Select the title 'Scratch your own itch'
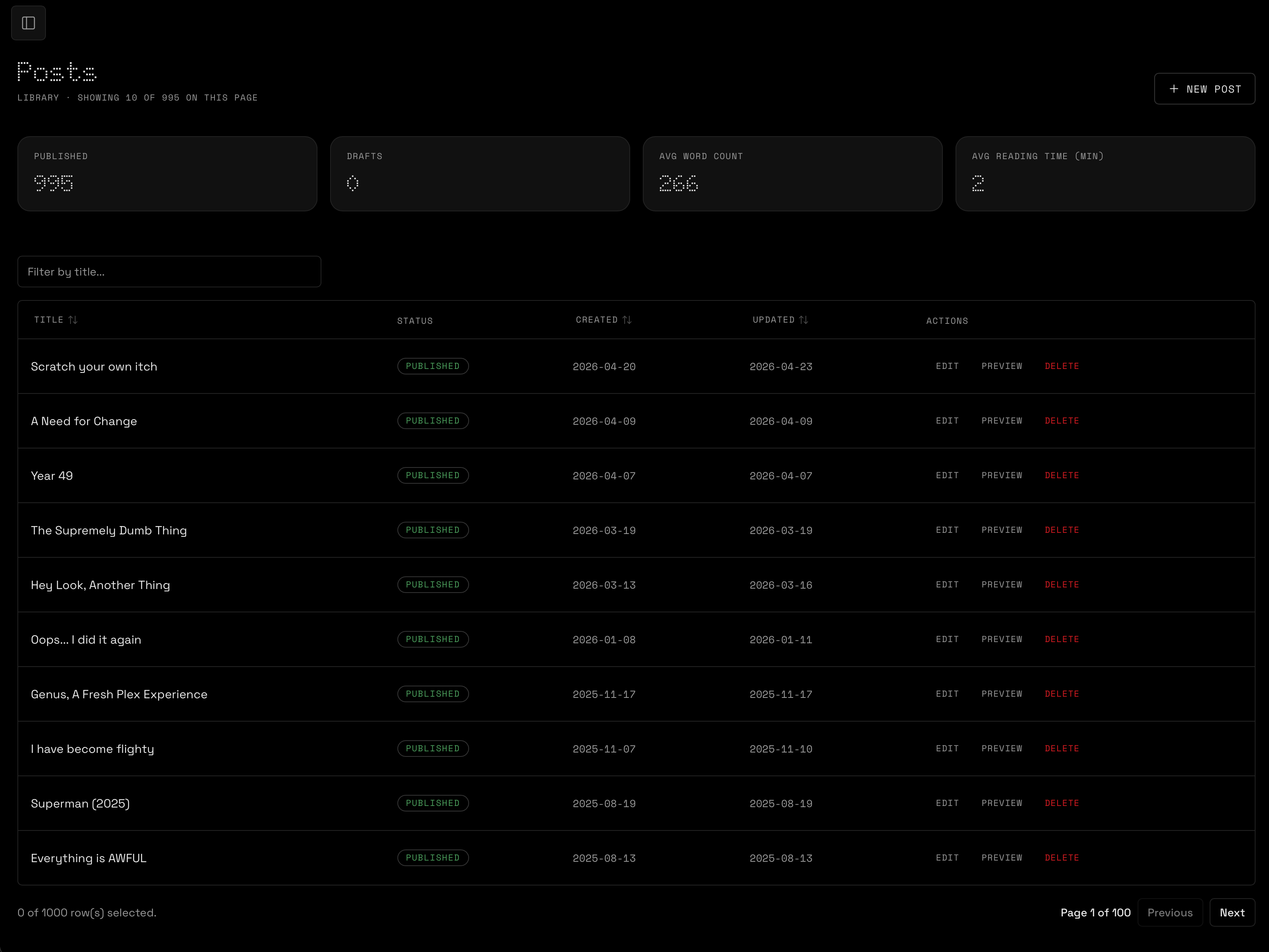The image size is (1269, 952). (x=94, y=367)
